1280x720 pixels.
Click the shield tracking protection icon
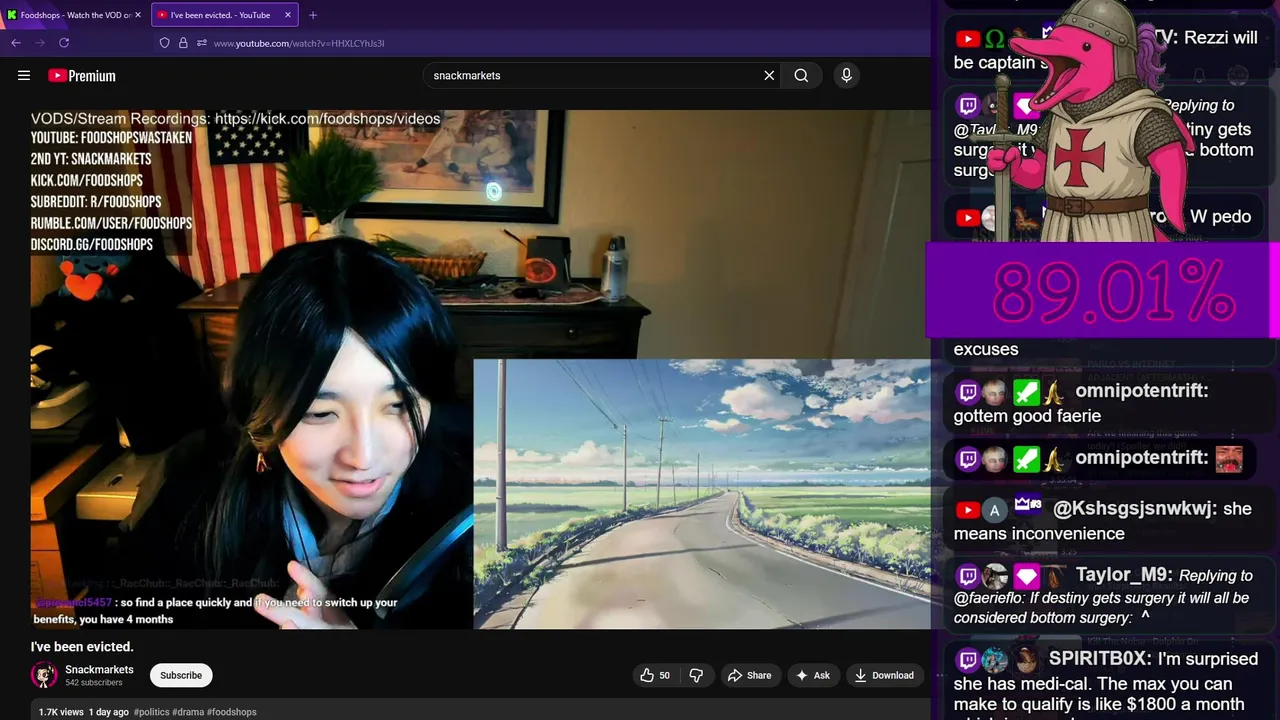(x=165, y=43)
